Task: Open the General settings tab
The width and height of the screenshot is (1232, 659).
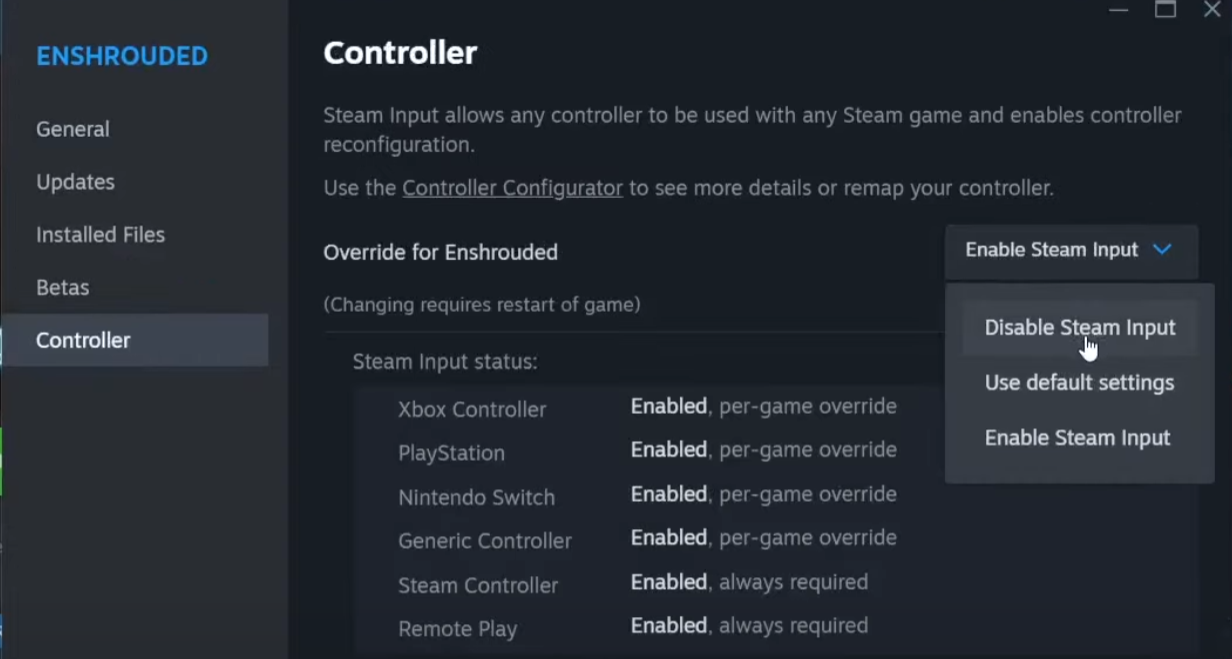Action: (73, 129)
